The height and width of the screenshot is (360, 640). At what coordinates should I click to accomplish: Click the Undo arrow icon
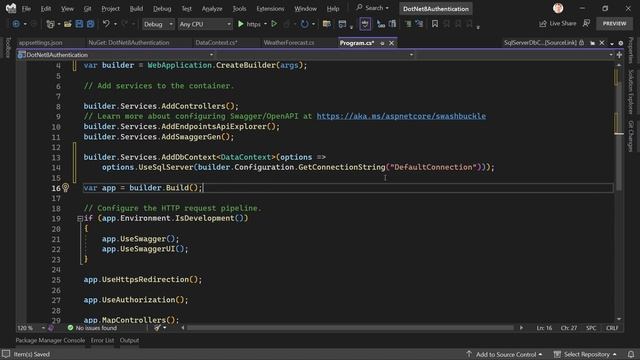pos(106,24)
